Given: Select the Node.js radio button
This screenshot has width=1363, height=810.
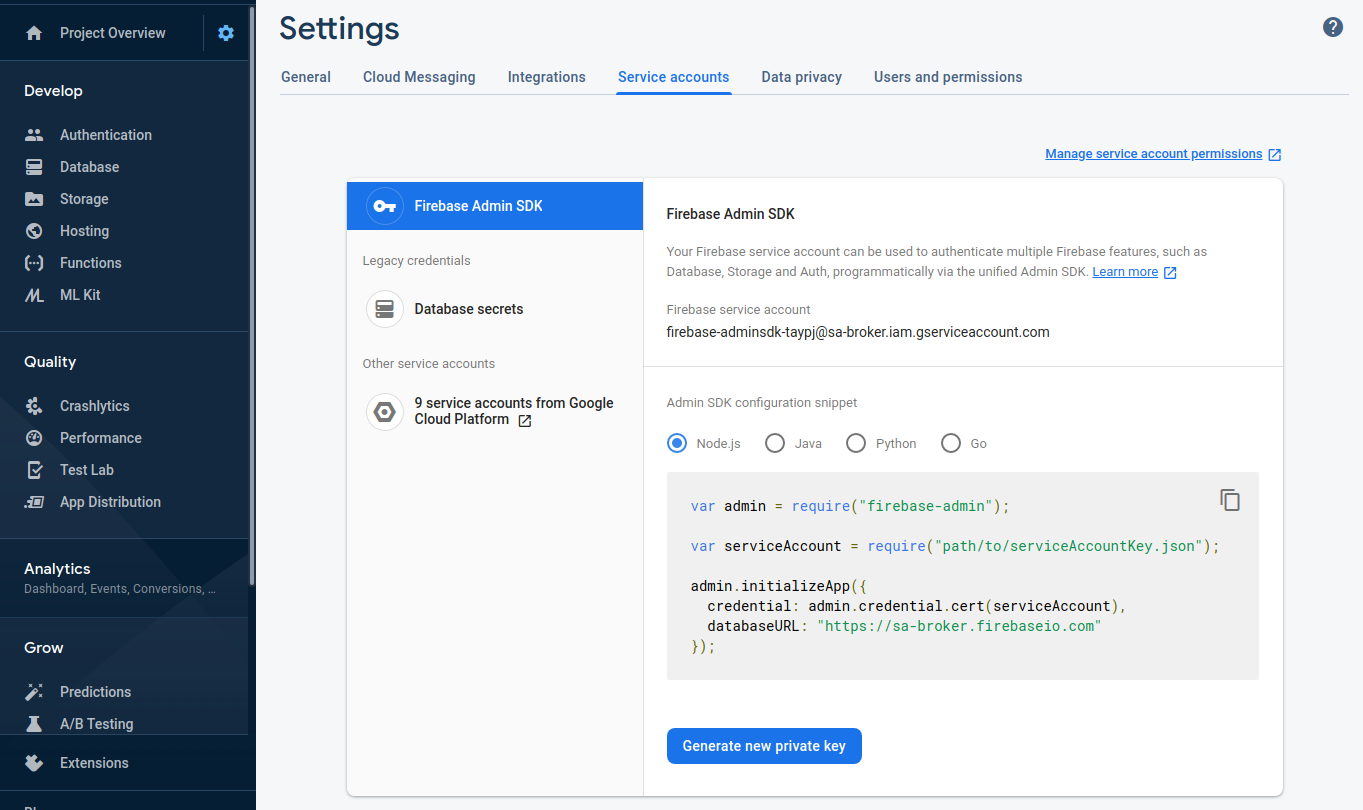Looking at the screenshot, I should point(678,443).
